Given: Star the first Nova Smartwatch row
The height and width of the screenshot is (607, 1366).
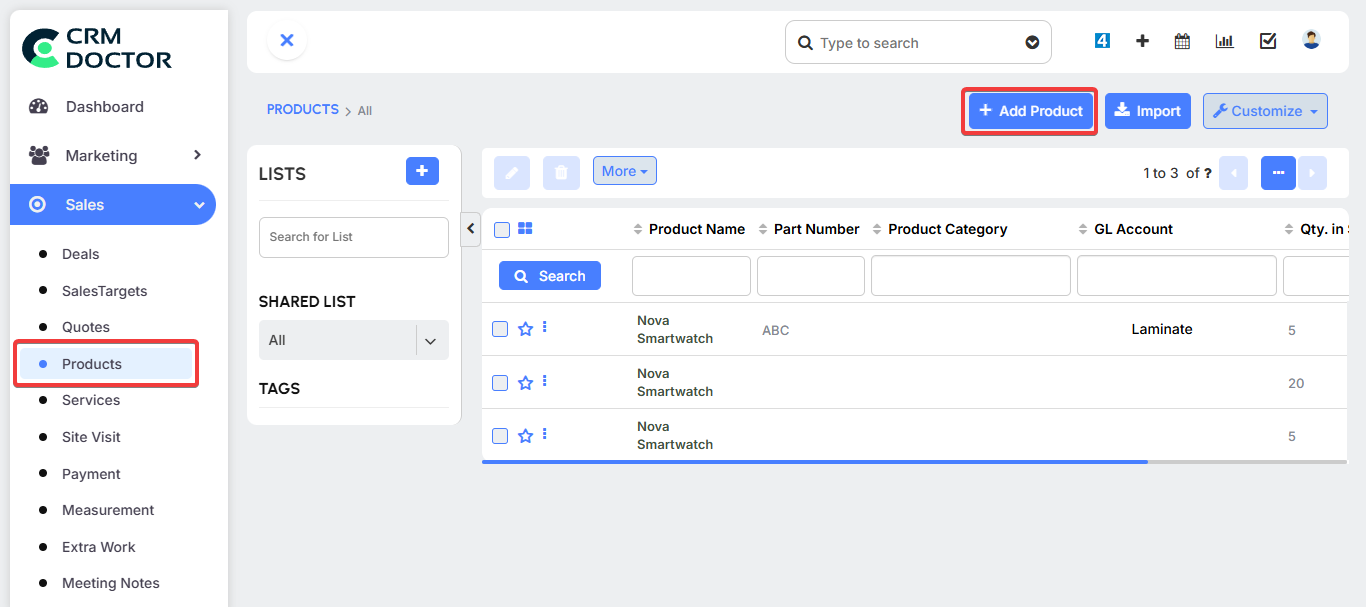Looking at the screenshot, I should 525,329.
